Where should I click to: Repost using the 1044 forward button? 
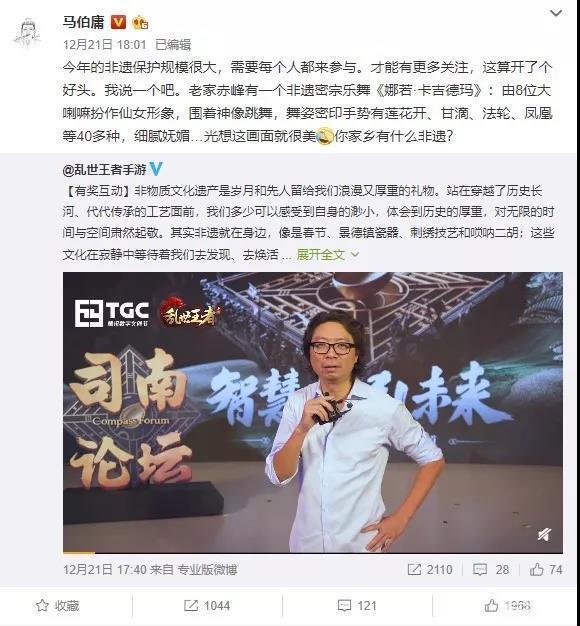[x=207, y=606]
